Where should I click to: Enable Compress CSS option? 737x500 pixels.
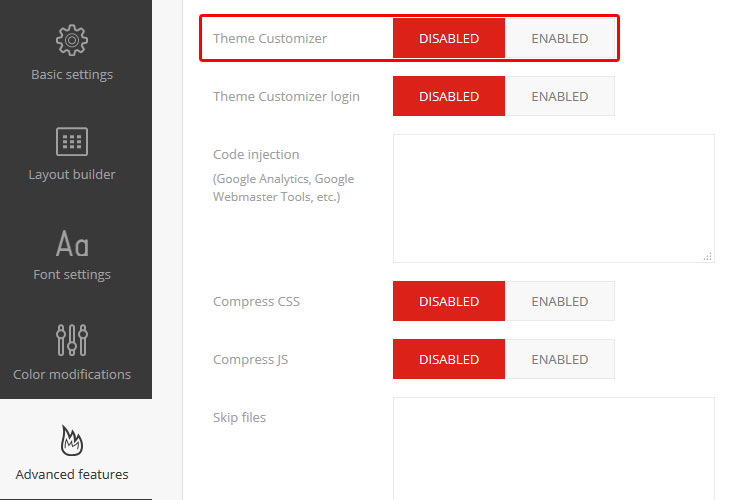[x=560, y=301]
